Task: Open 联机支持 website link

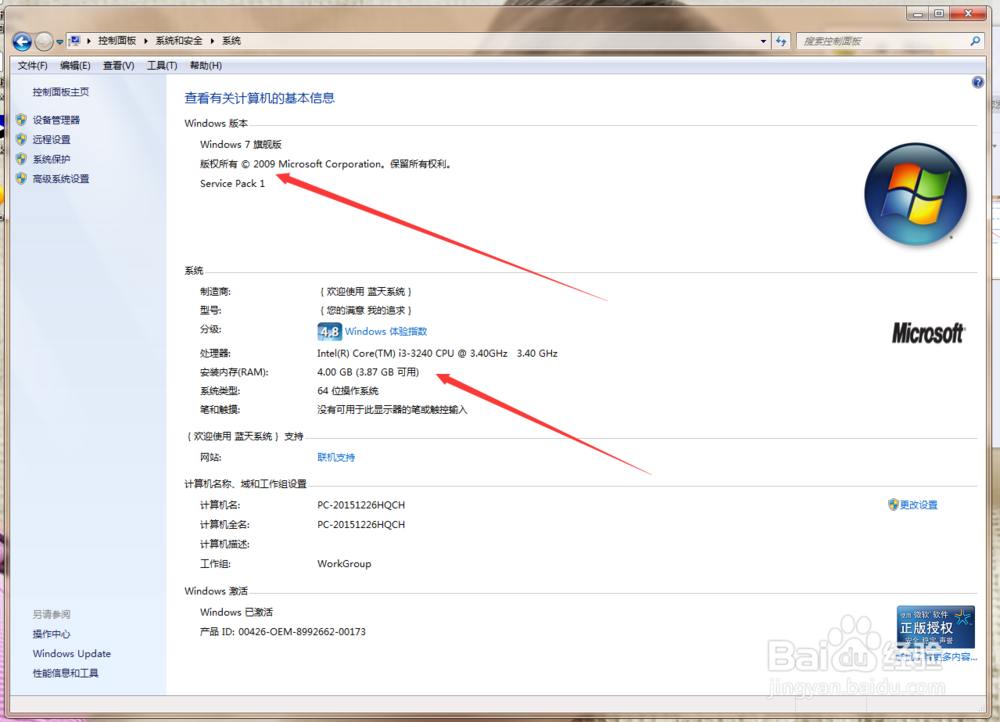Action: coord(336,457)
